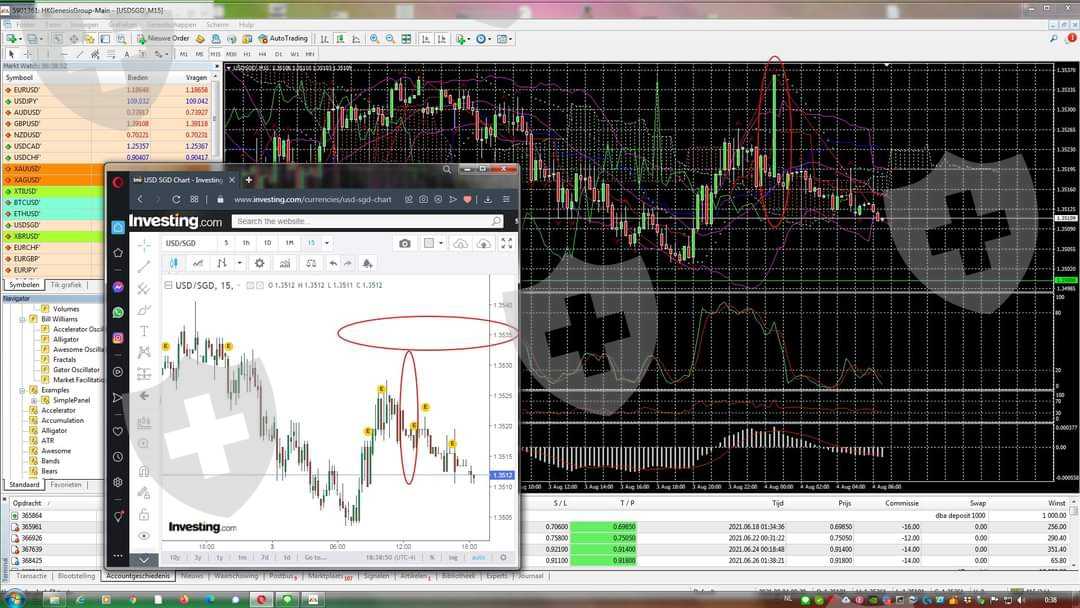Open the Nieuws tab in the terminal panel

[x=191, y=576]
